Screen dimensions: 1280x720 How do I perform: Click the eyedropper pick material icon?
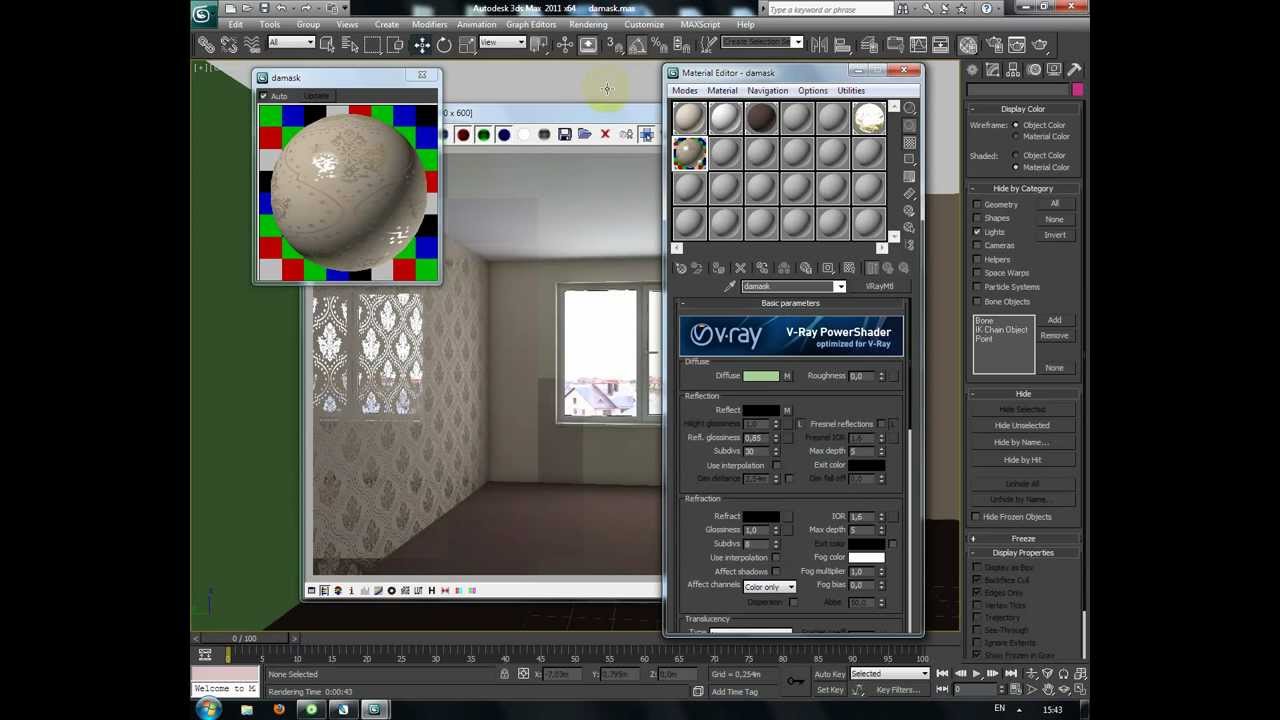click(x=730, y=287)
